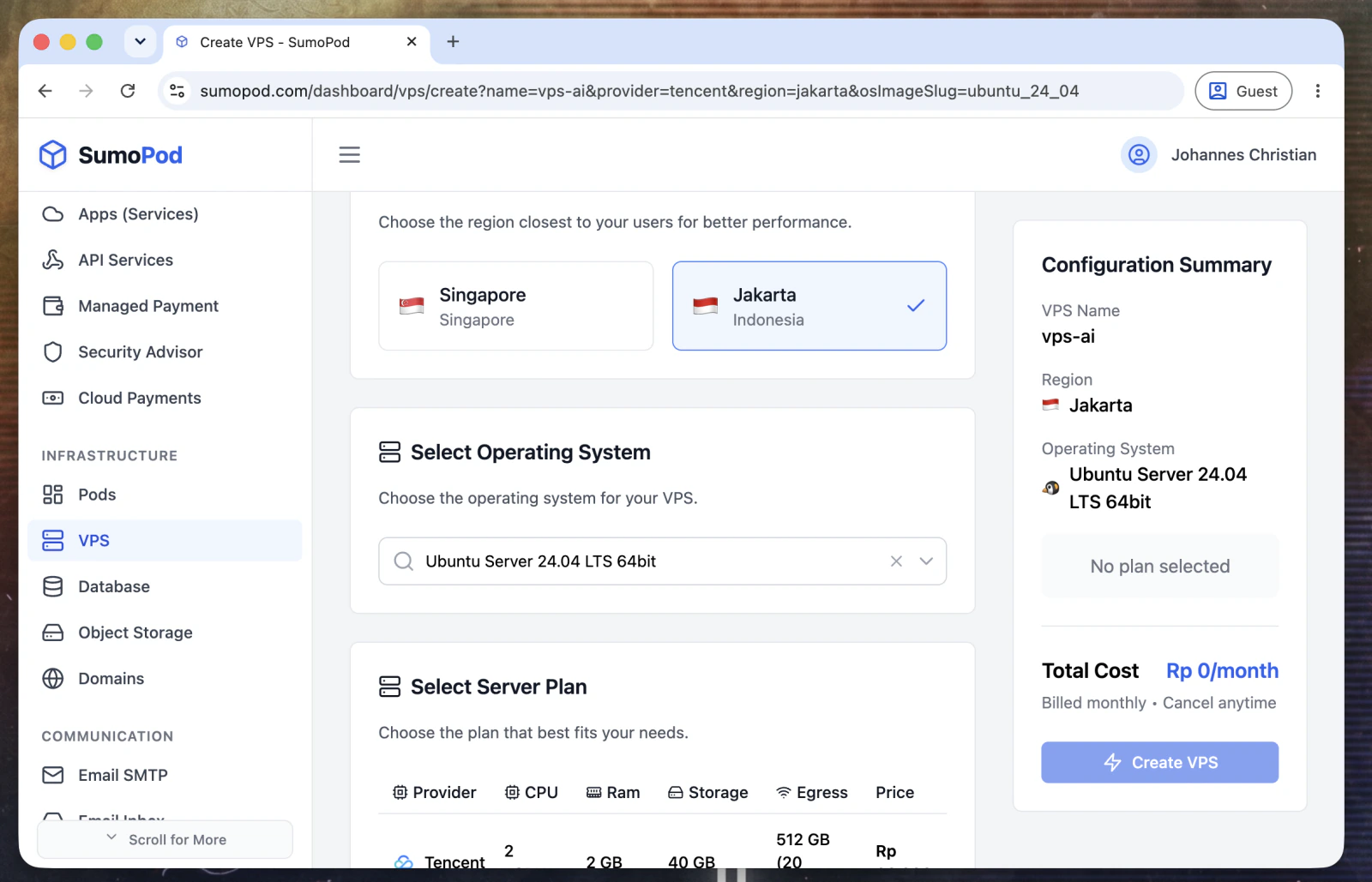1372x882 pixels.
Task: Click the Managed Payment wallet icon
Action: [53, 306]
